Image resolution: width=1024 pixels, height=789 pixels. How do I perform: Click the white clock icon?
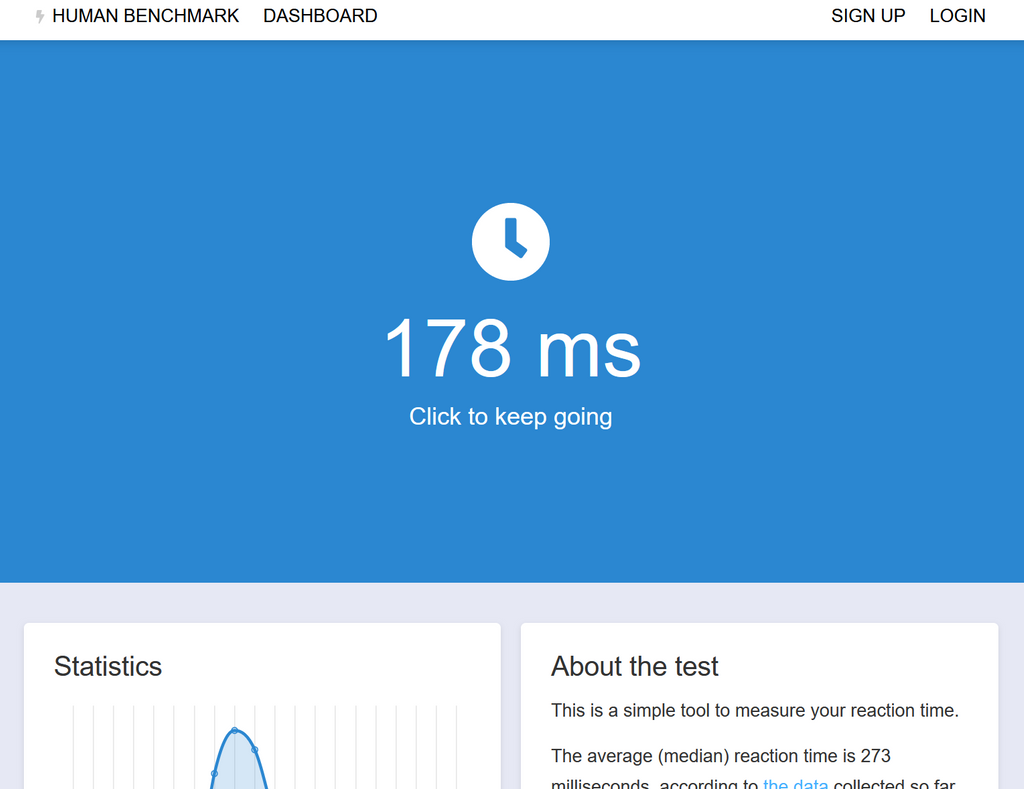click(510, 242)
